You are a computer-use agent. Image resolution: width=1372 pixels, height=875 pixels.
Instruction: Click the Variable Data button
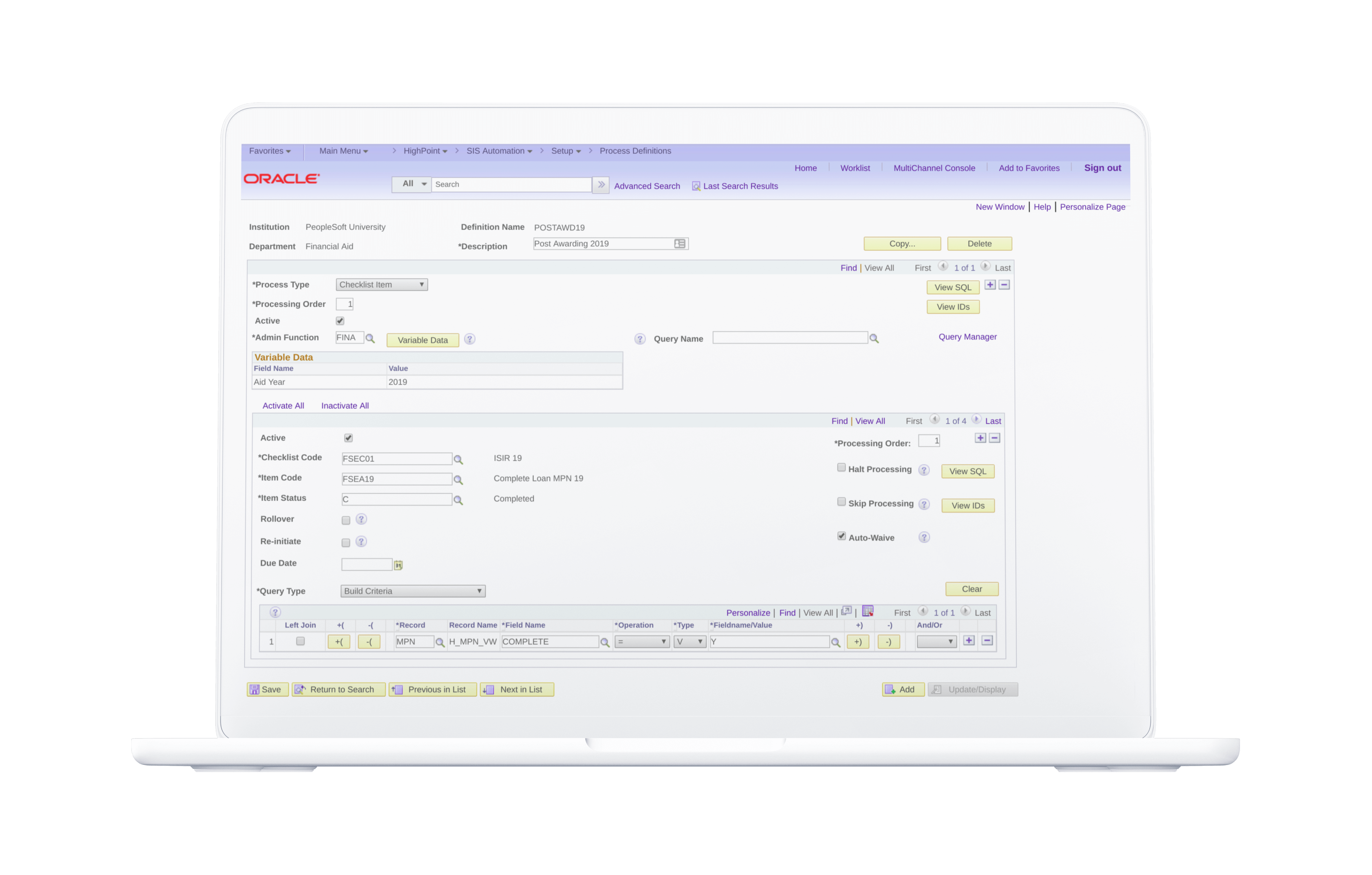click(x=423, y=340)
